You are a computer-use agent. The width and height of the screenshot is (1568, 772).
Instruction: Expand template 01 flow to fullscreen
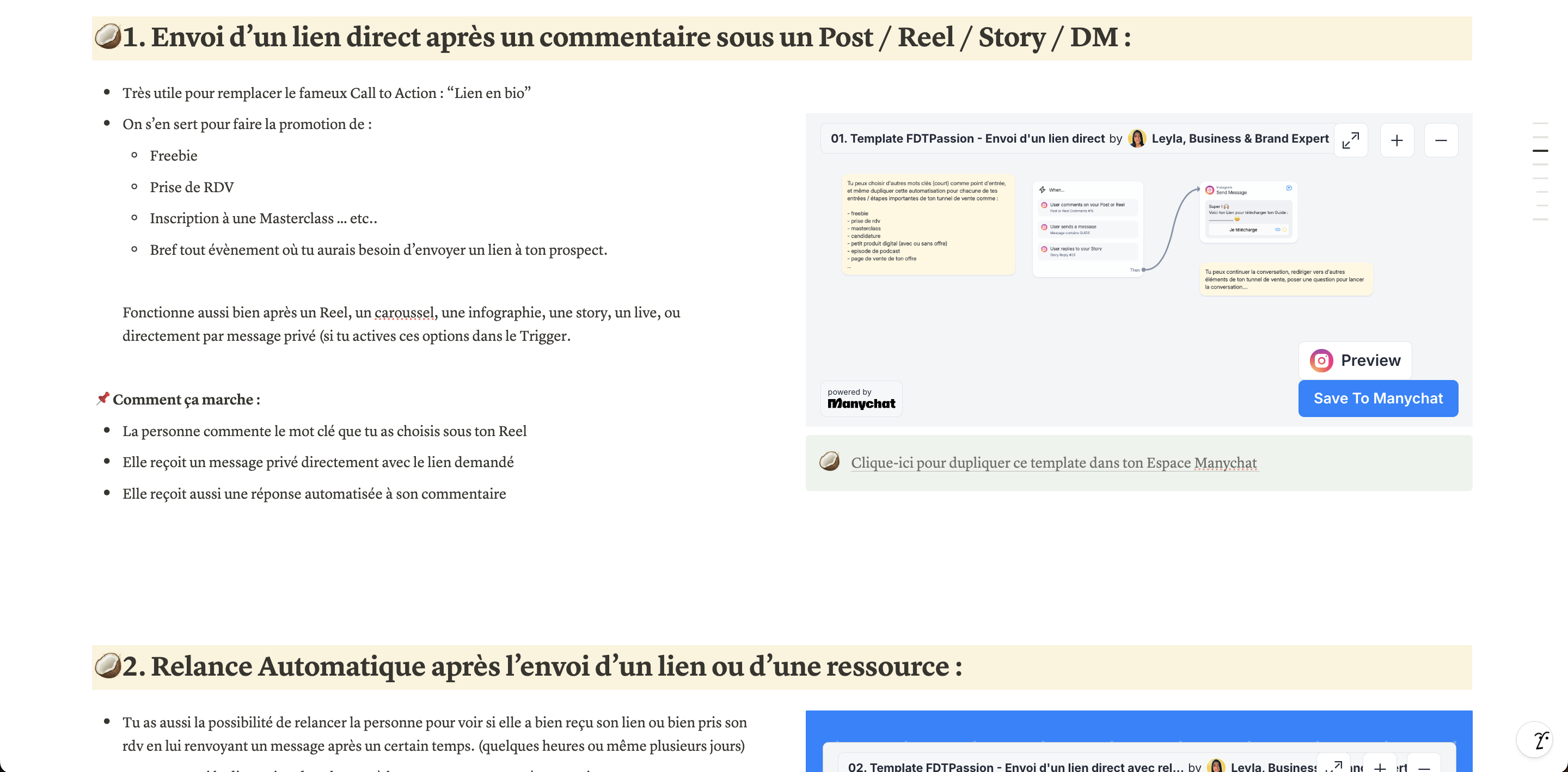(1350, 140)
